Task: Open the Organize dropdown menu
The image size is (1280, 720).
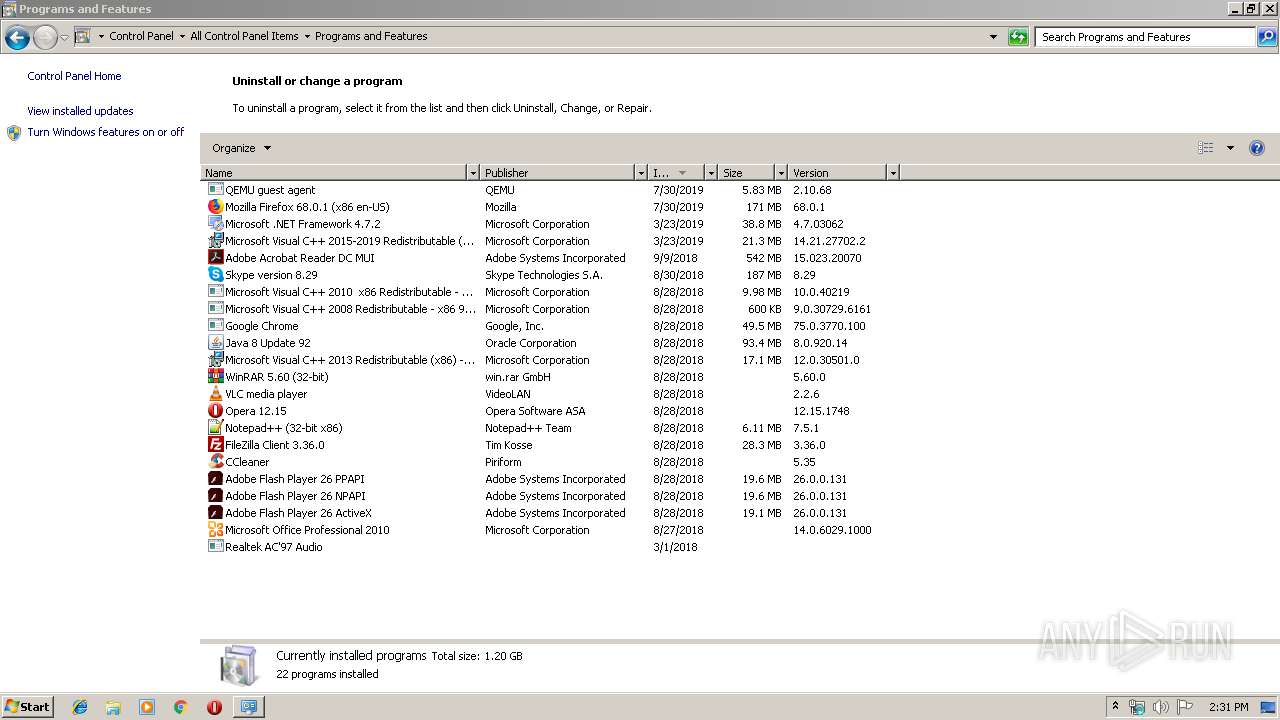Action: coord(241,148)
